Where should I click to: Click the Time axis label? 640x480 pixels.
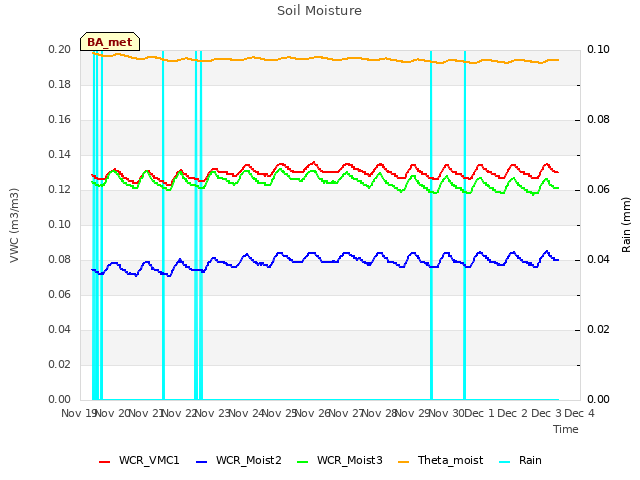566,429
